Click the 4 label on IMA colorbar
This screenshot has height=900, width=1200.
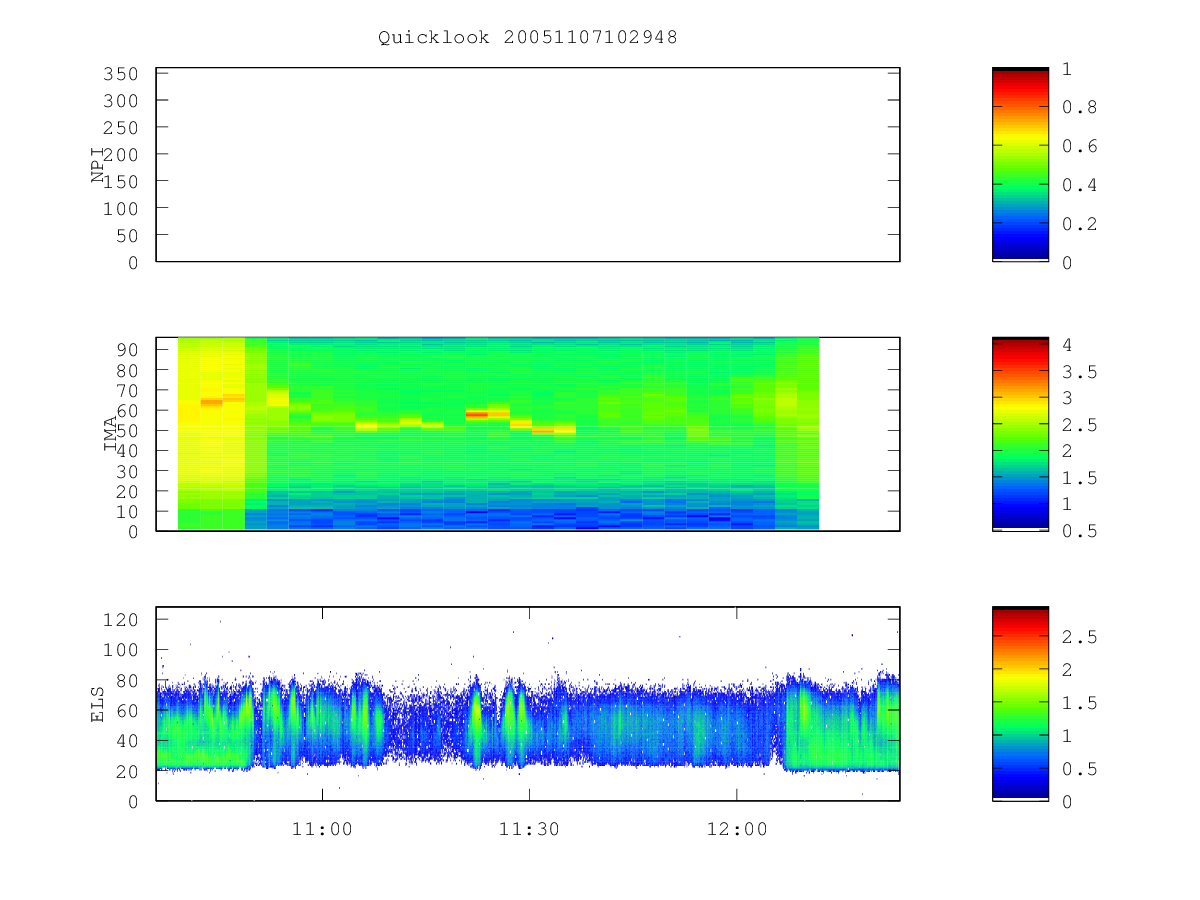pyautogui.click(x=1067, y=345)
